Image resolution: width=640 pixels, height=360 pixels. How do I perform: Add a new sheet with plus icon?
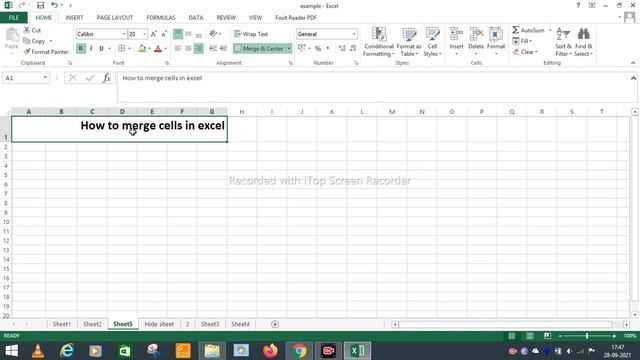(275, 324)
